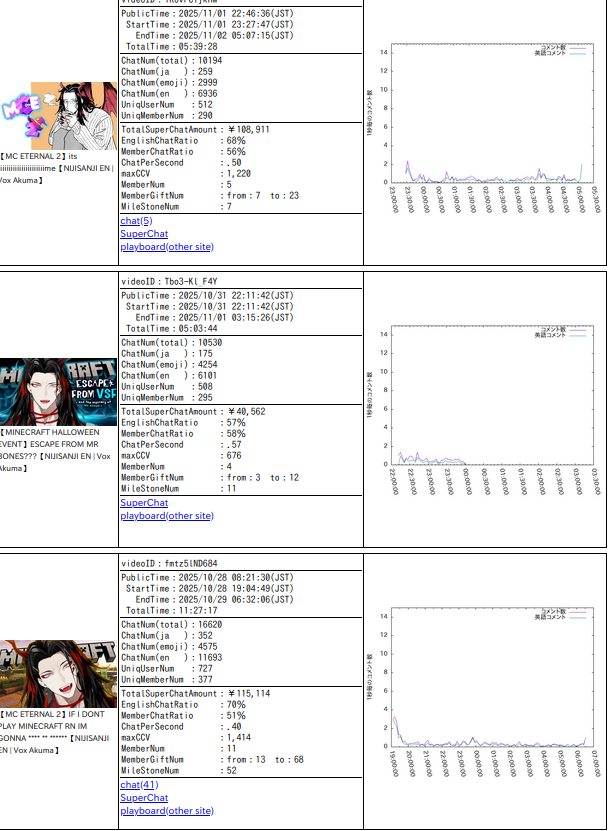The image size is (608, 831).
Task: Click maxCCV 1,414 row
Action: (x=186, y=737)
